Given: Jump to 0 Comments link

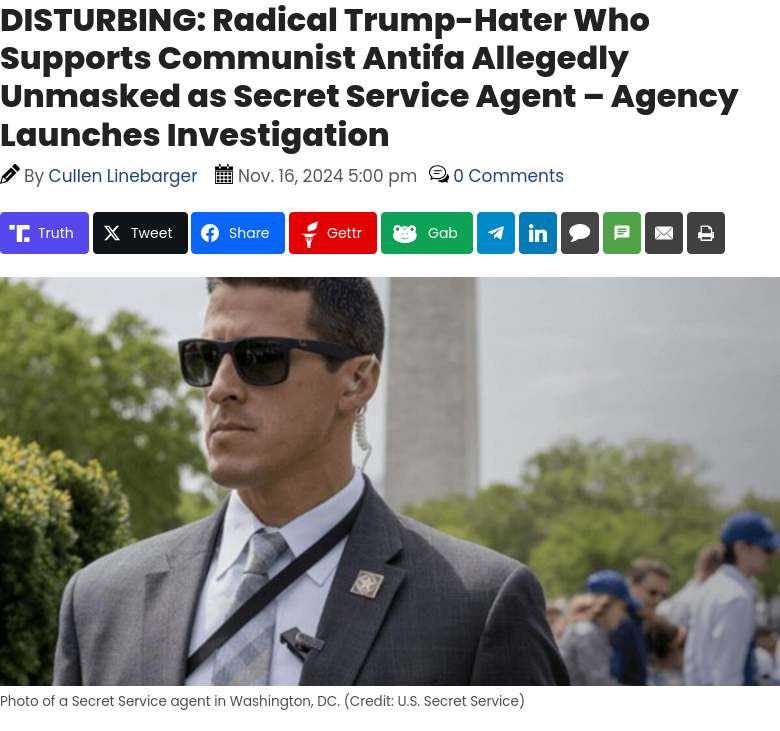Looking at the screenshot, I should click(508, 176).
